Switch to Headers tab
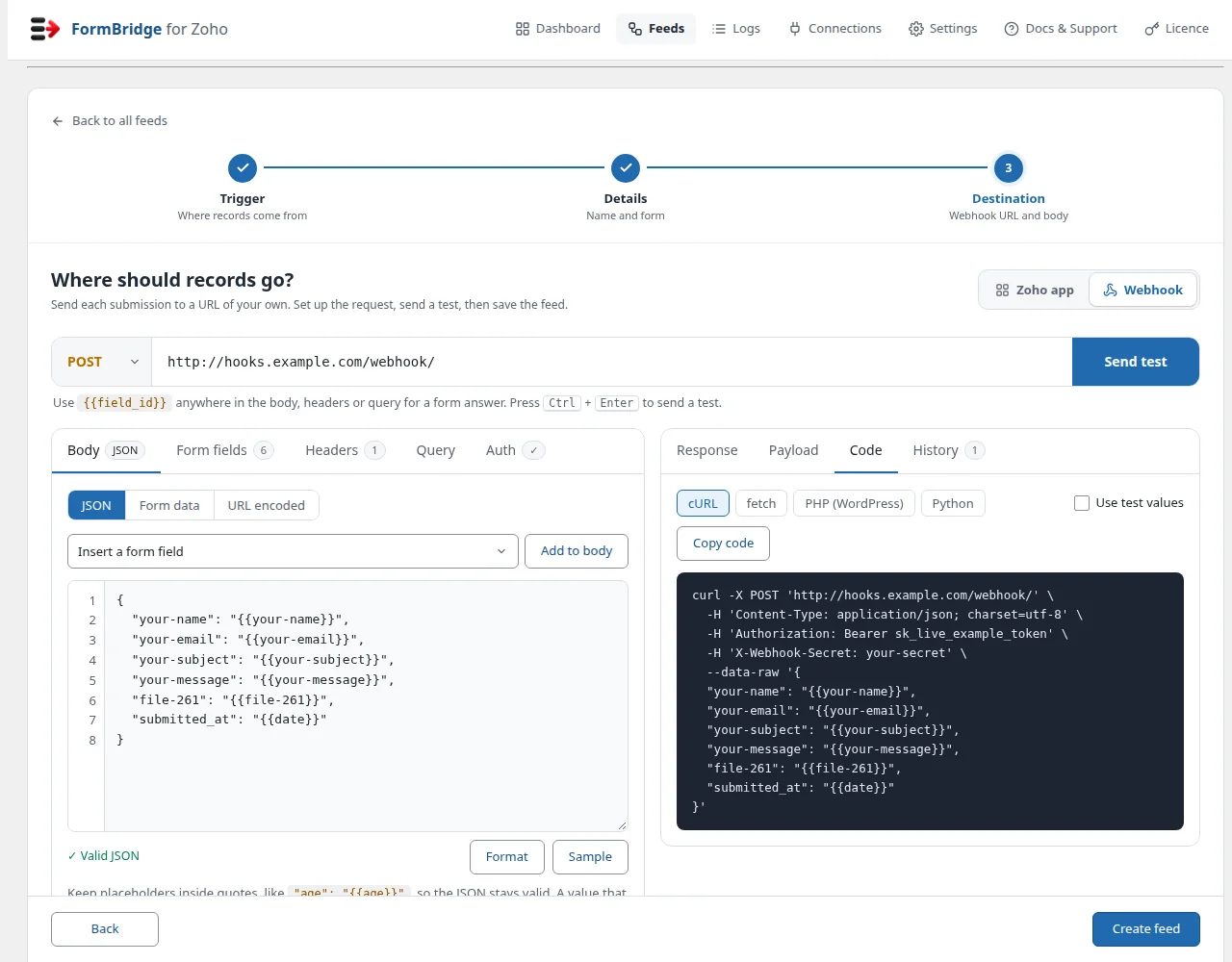Image resolution: width=1232 pixels, height=962 pixels. (x=345, y=450)
